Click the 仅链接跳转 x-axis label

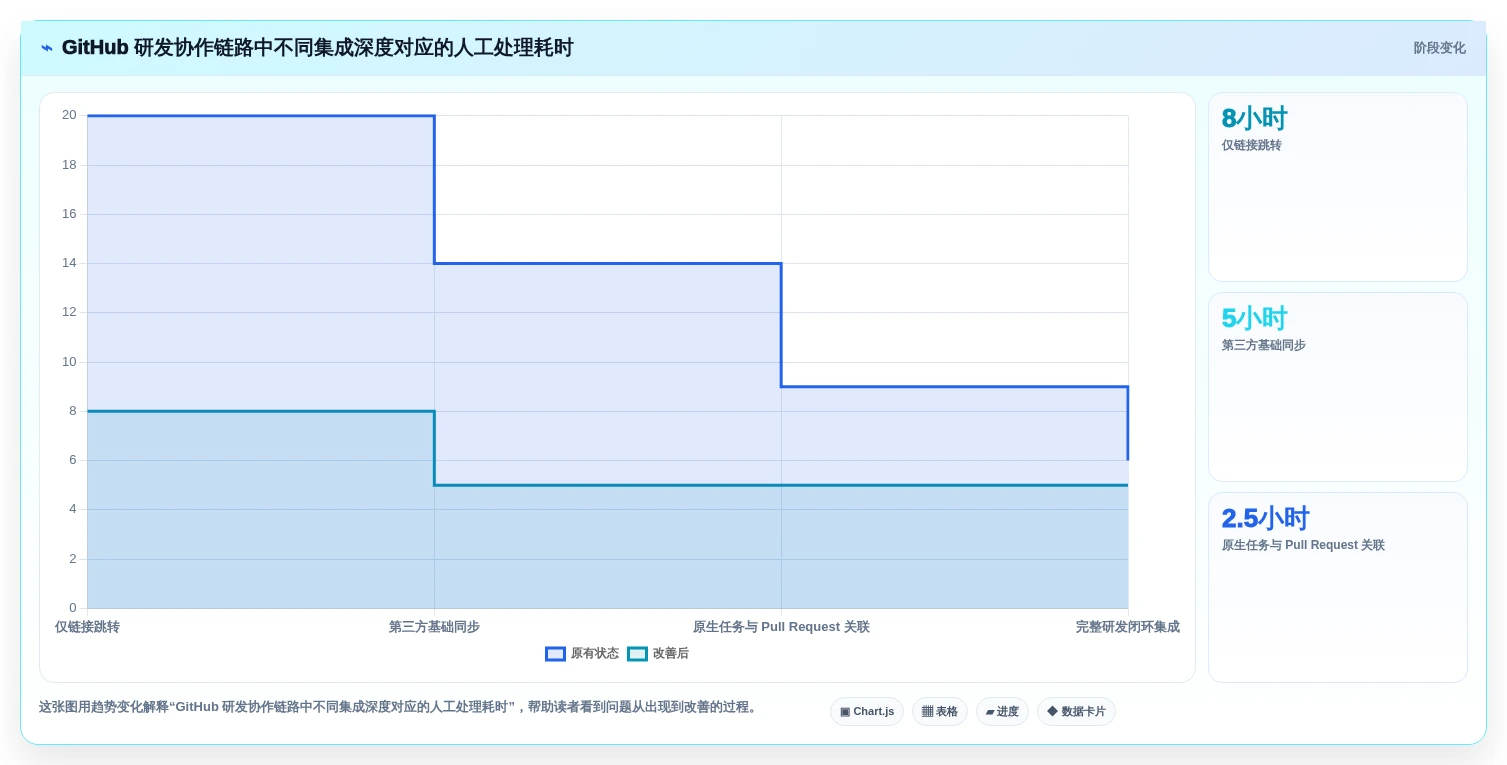coord(87,627)
